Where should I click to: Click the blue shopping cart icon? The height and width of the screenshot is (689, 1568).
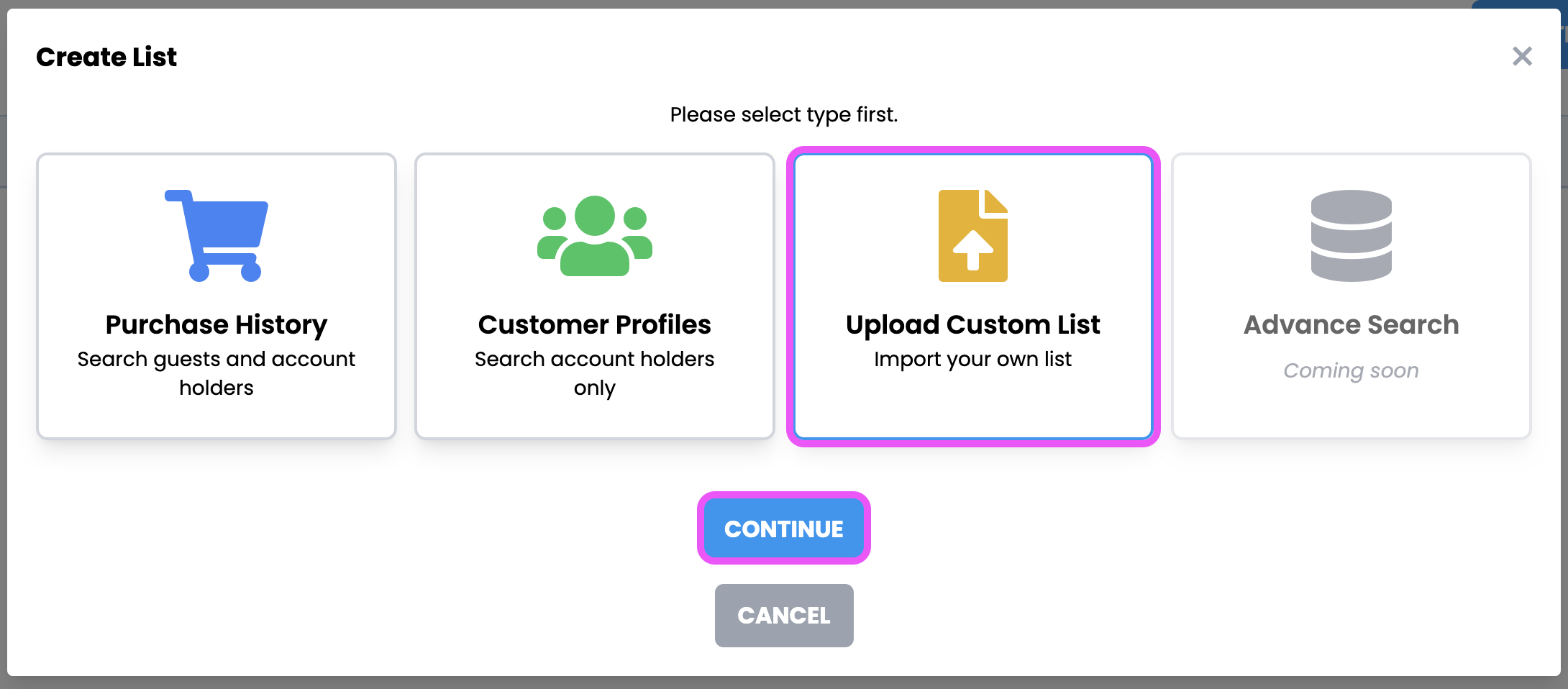[216, 235]
